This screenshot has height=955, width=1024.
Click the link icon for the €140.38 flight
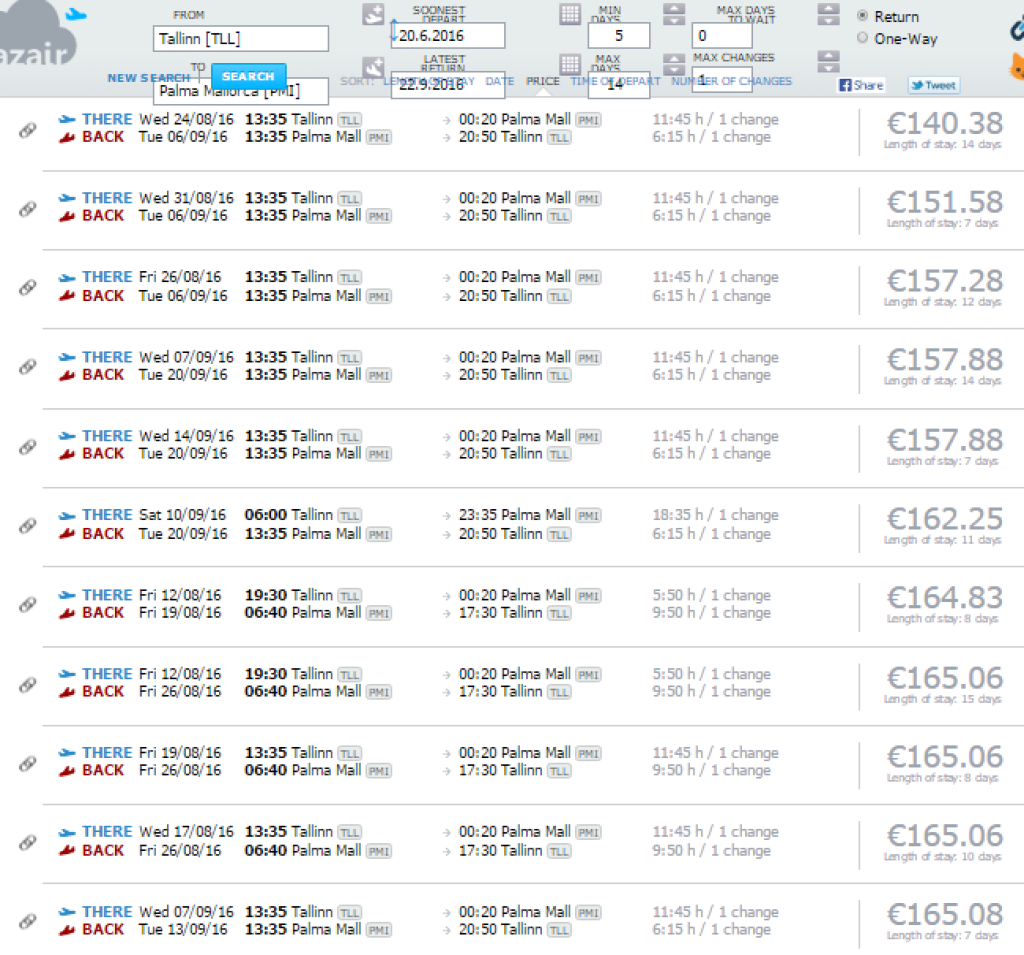28,129
